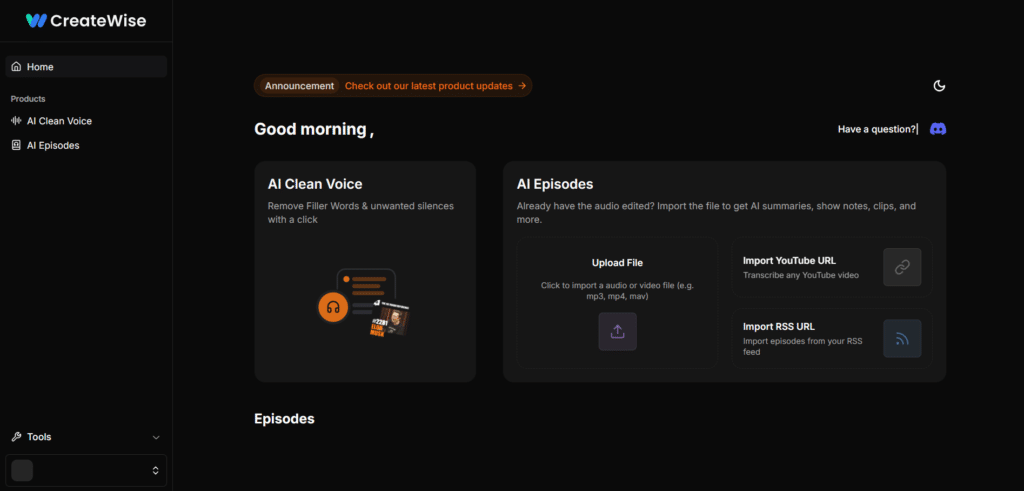This screenshot has height=491, width=1024.
Task: Click 'Have a question?' text
Action: point(876,129)
